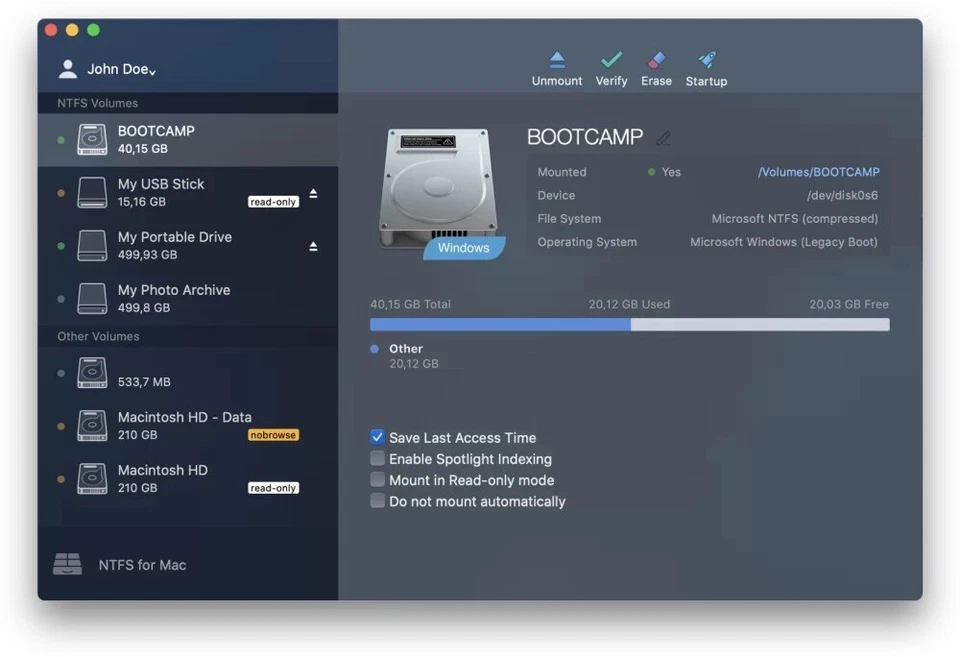Select the My Photo Archive volume
This screenshot has width=960, height=657.
click(x=175, y=298)
